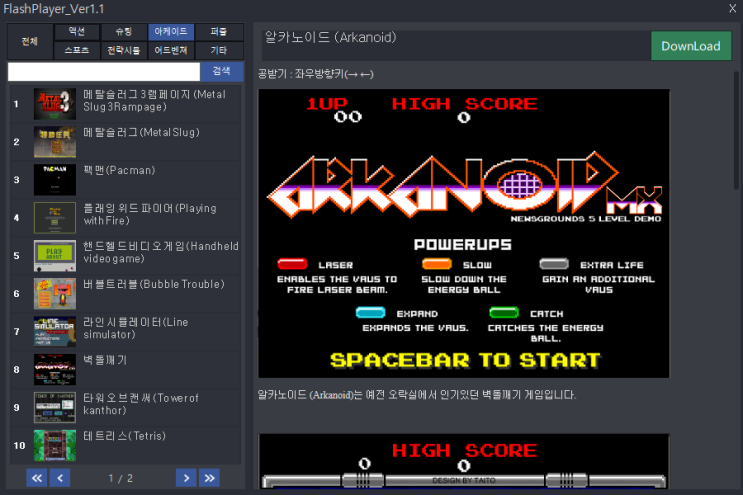
Task: Select the 전체 category tab
Action: click(x=30, y=41)
